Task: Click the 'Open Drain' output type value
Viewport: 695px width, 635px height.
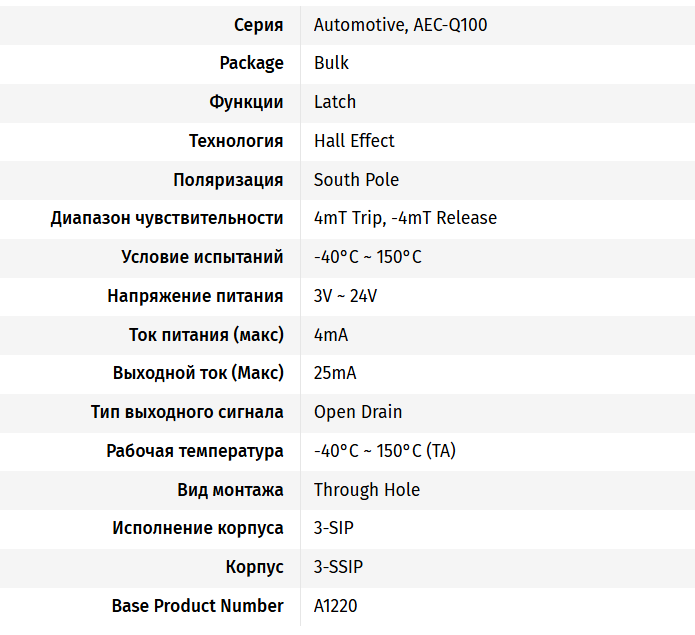Action: click(358, 412)
